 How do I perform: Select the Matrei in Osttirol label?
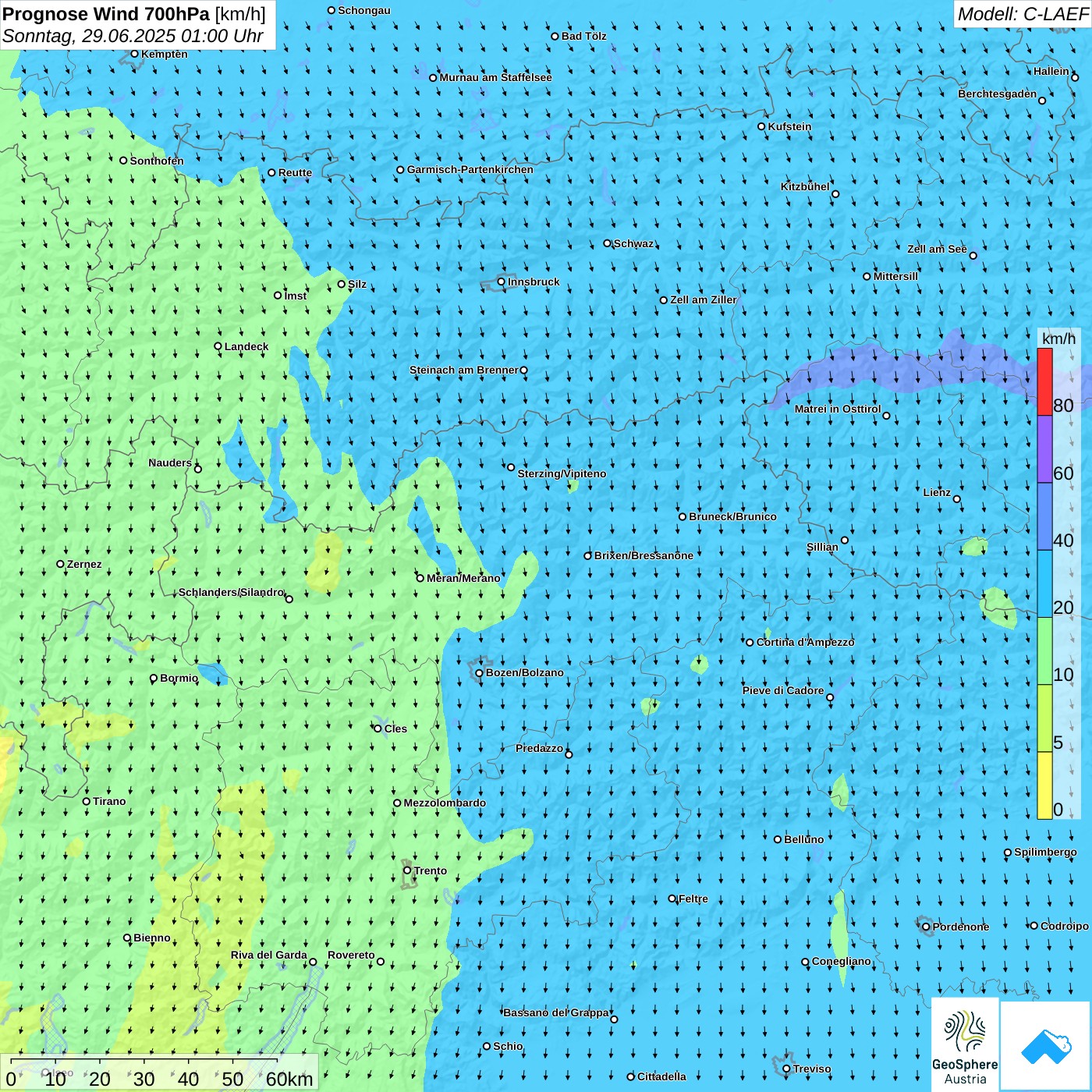tap(838, 409)
